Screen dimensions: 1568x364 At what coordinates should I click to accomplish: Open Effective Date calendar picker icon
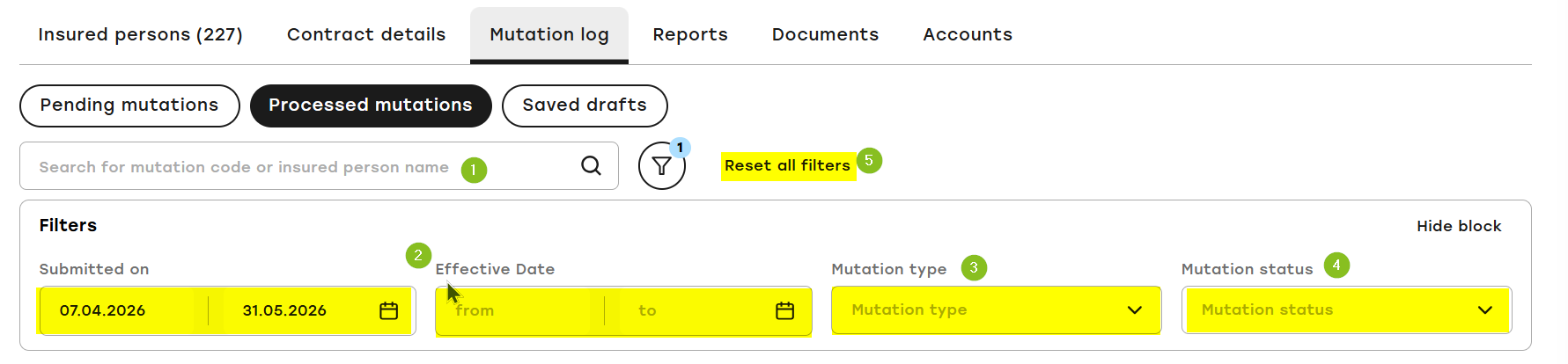pyautogui.click(x=785, y=310)
